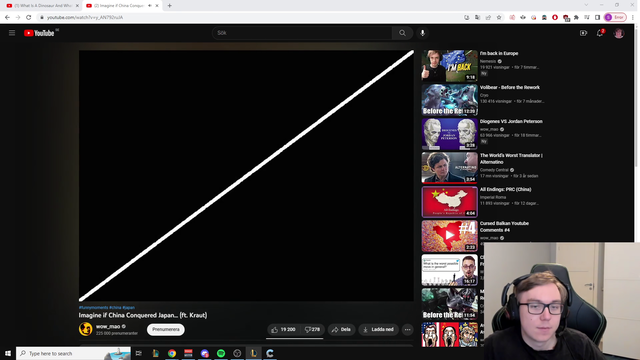Click the YouTube search magnifier button
This screenshot has height=360, width=640.
click(x=402, y=33)
